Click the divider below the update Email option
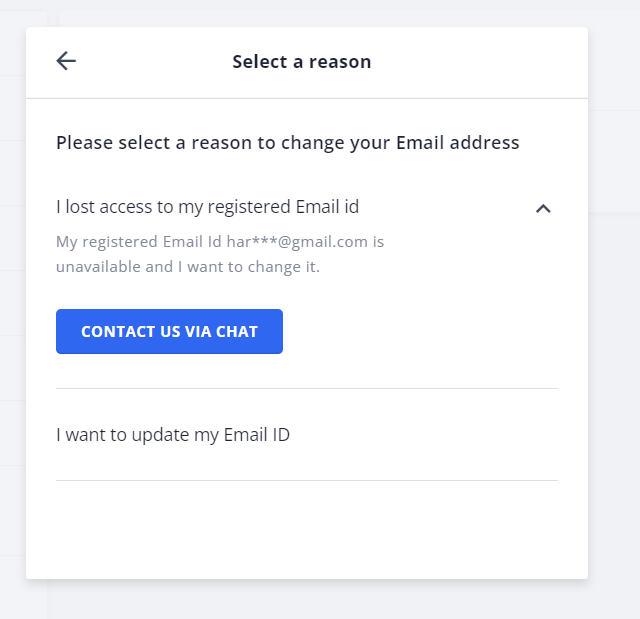This screenshot has height=619, width=640. 306,480
